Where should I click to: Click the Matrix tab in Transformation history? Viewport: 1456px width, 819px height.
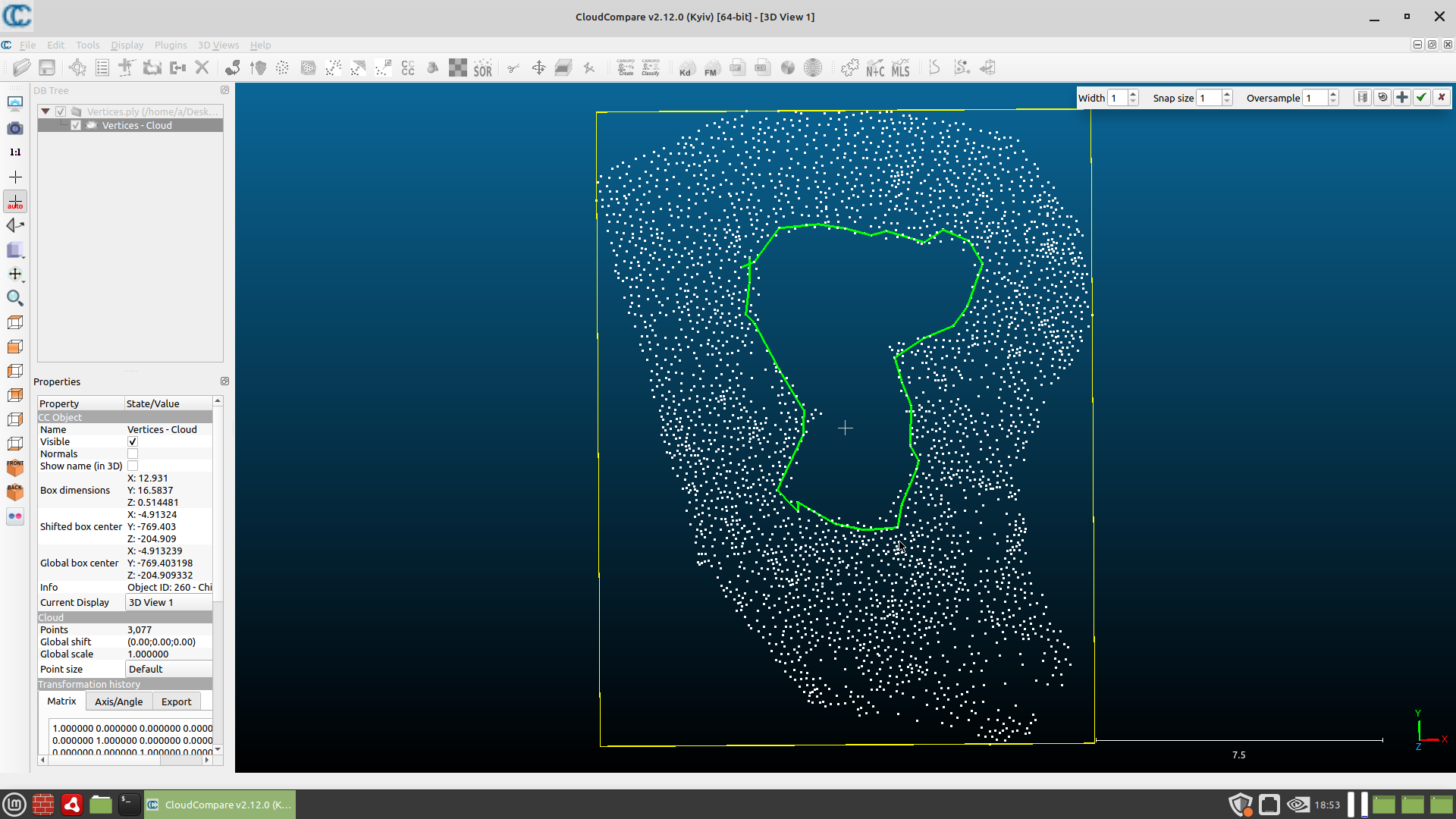click(60, 701)
